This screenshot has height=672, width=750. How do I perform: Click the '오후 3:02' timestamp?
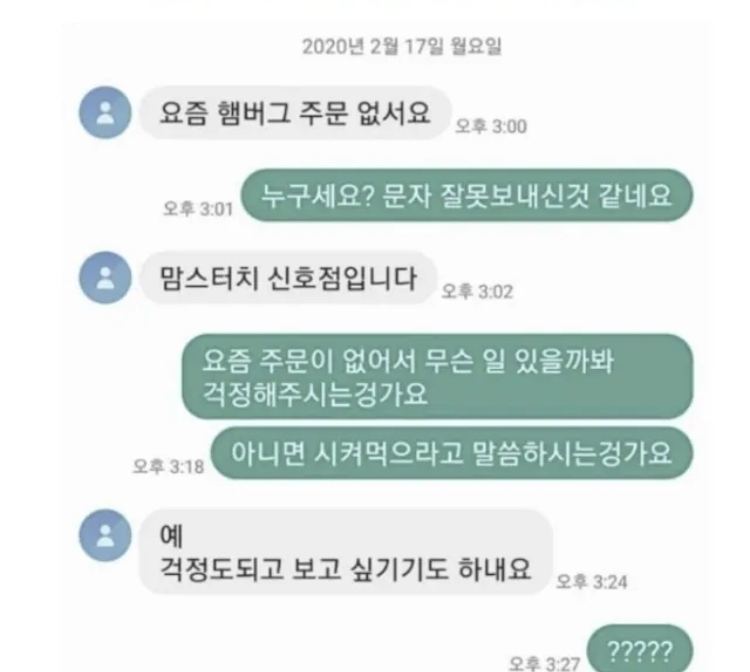coord(477,291)
